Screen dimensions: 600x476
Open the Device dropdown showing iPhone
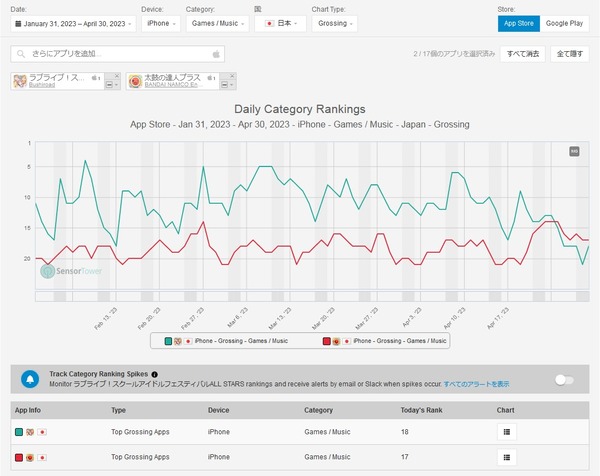161,24
